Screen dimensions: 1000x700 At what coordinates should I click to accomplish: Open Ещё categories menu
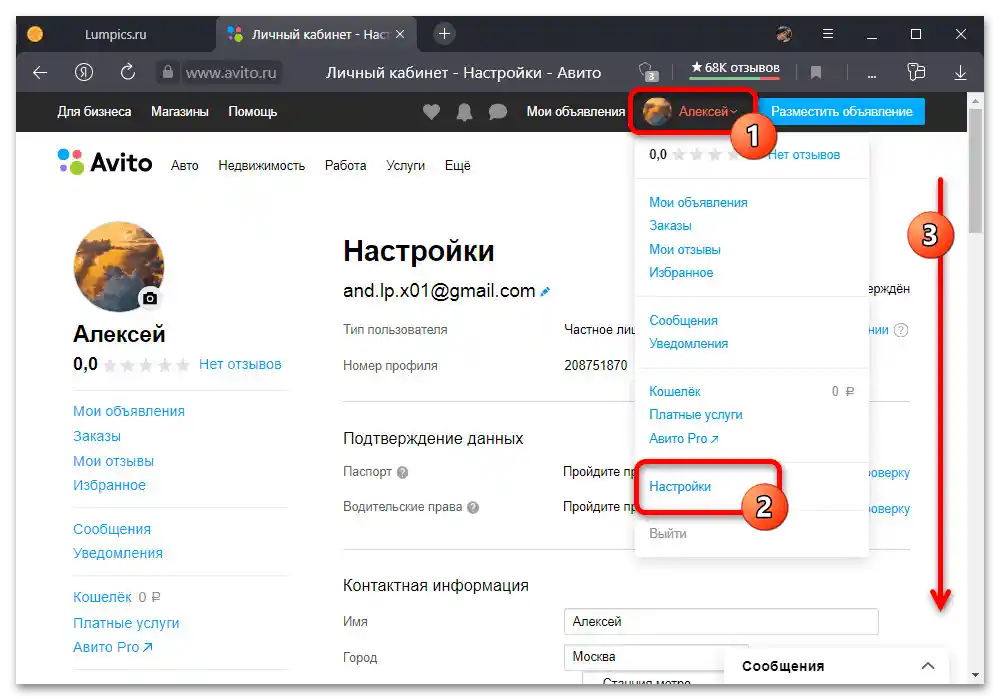pyautogui.click(x=457, y=165)
